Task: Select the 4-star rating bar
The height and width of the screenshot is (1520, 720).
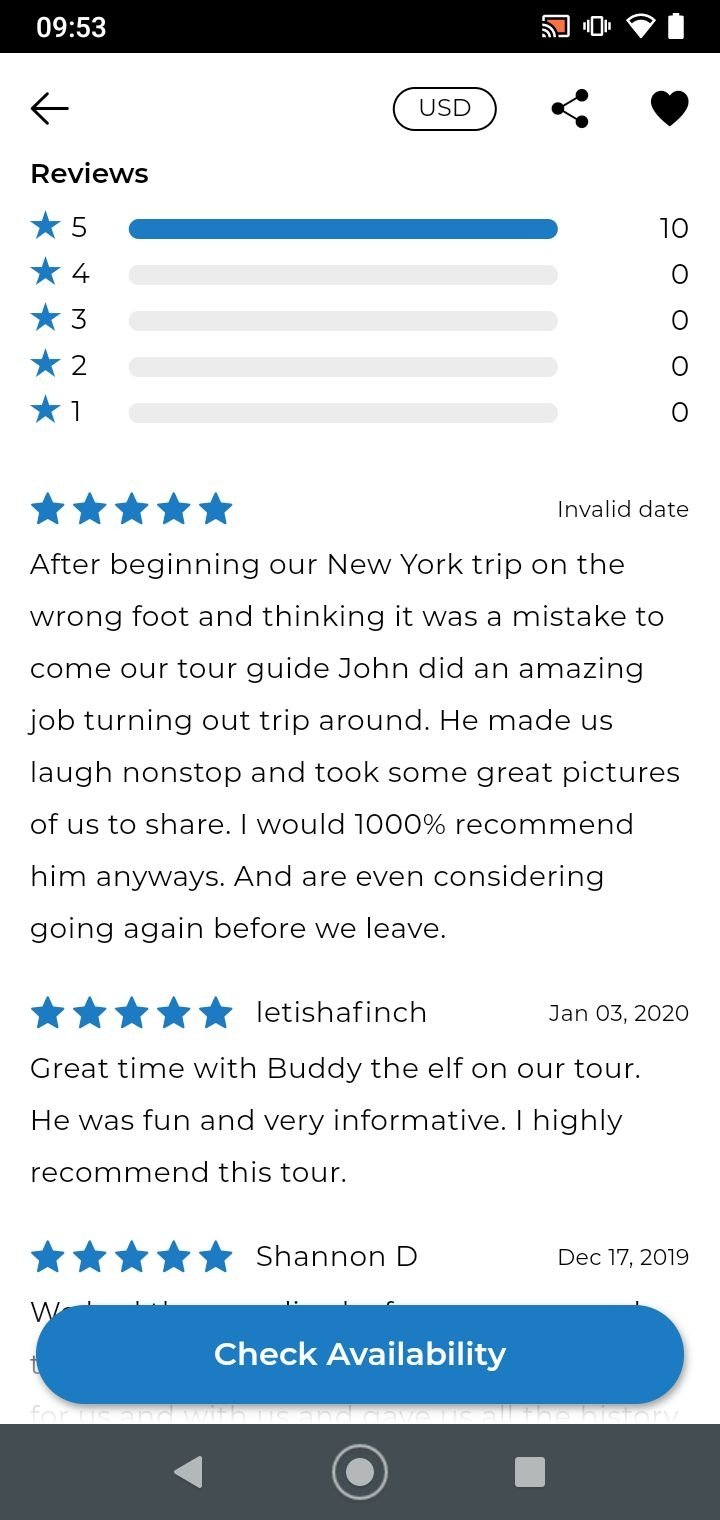Action: pos(343,275)
